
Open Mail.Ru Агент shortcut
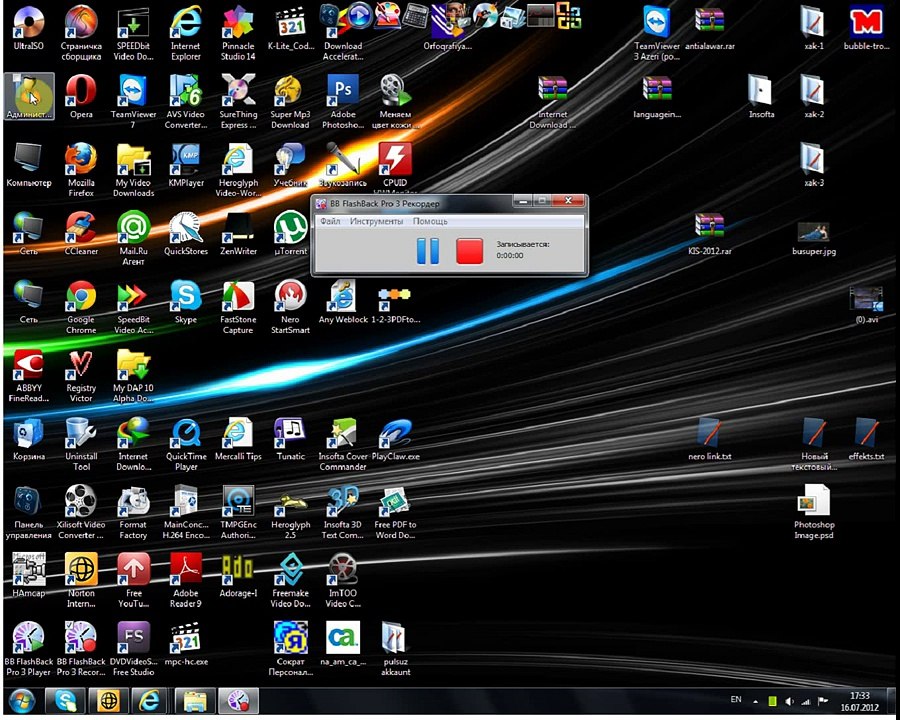coord(133,238)
